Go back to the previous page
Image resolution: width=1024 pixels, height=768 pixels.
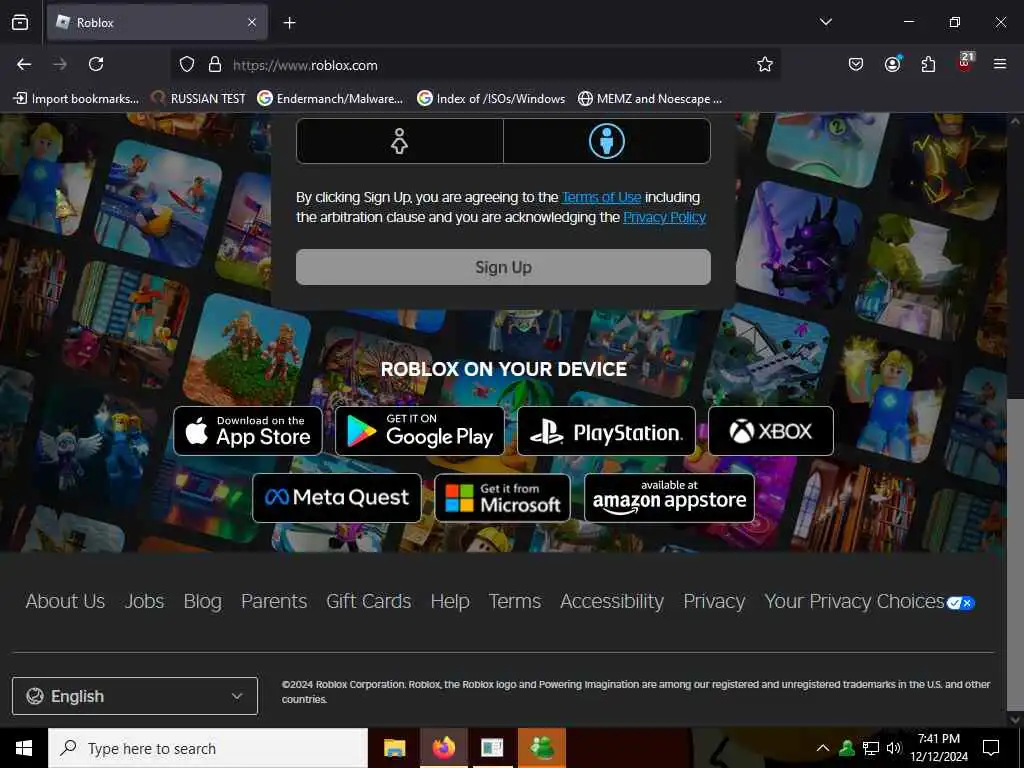pos(24,64)
